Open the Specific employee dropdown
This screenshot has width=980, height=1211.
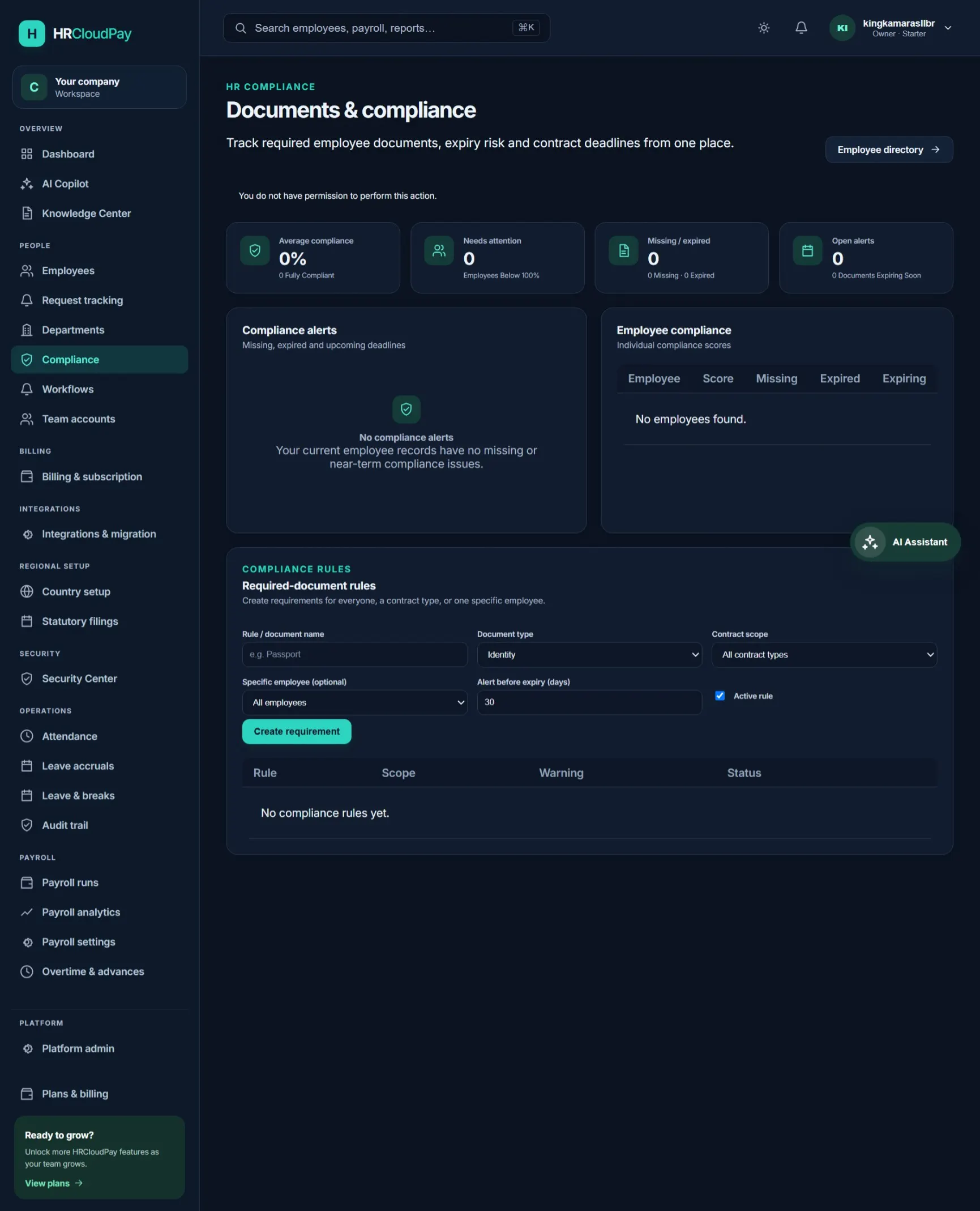(x=354, y=702)
